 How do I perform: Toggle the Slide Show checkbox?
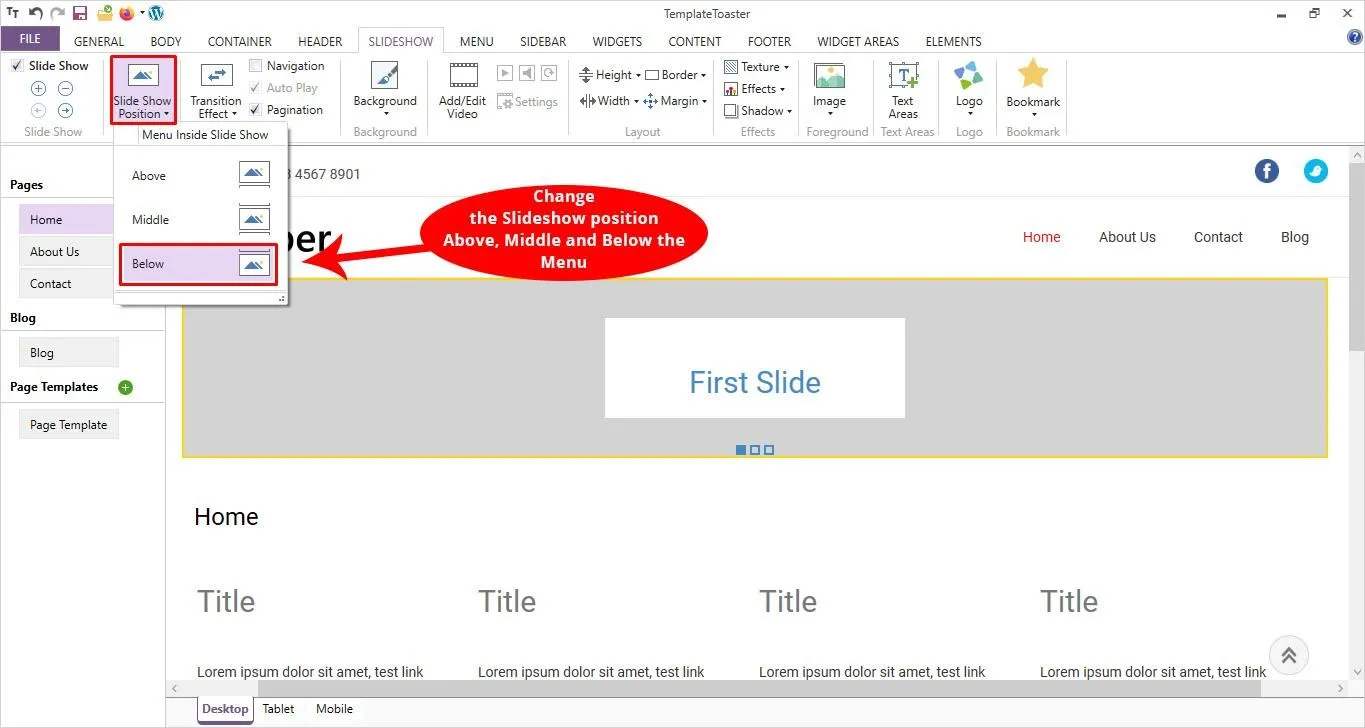(17, 66)
